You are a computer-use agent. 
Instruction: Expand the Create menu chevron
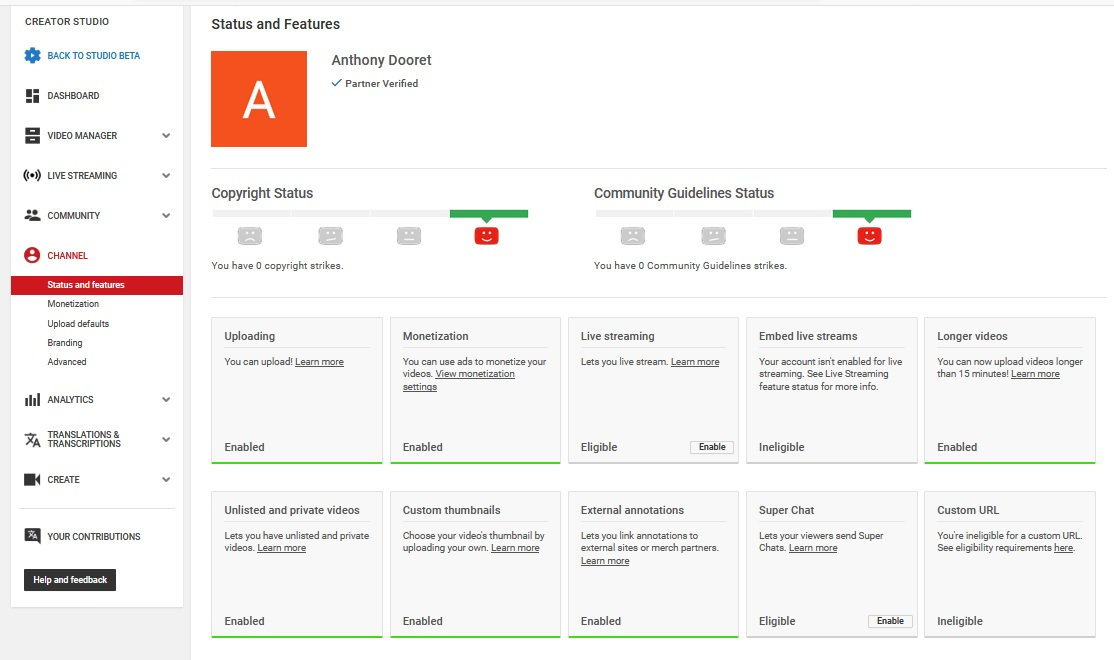[x=166, y=480]
